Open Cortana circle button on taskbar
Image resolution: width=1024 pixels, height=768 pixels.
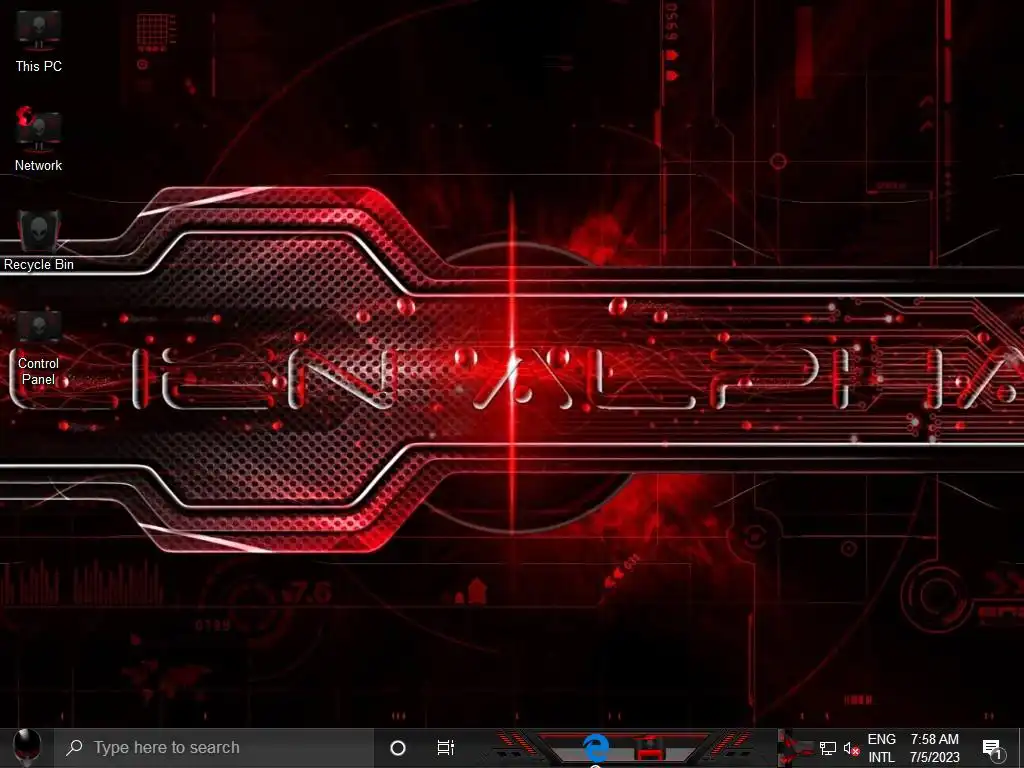(x=398, y=748)
